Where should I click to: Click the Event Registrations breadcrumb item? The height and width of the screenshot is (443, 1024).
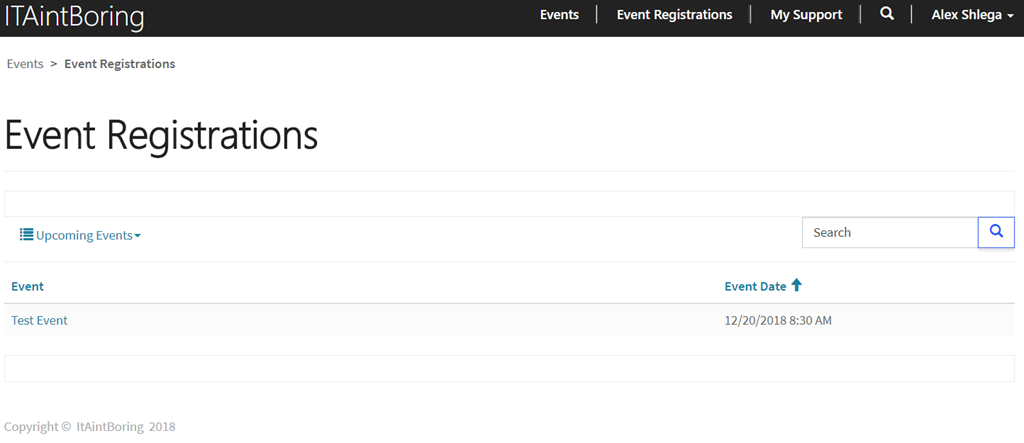pos(120,64)
